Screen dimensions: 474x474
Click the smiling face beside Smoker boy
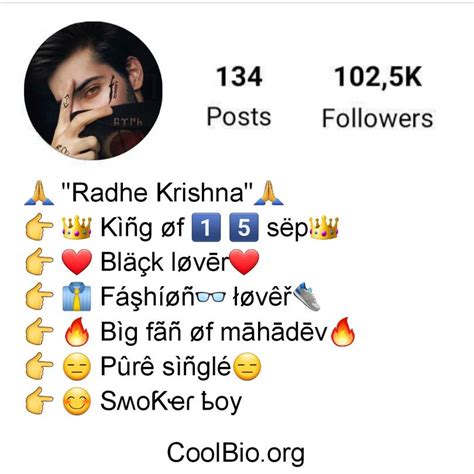(x=77, y=401)
